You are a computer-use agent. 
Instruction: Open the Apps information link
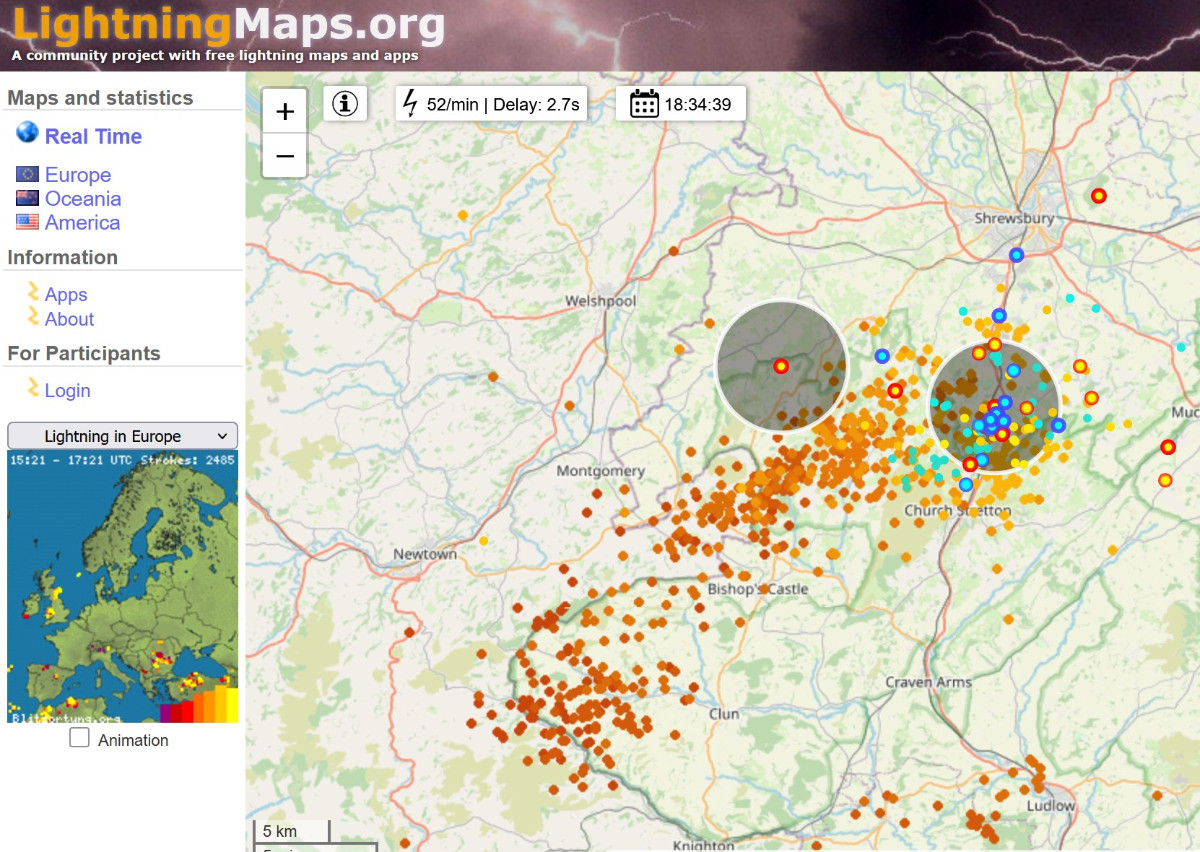click(x=66, y=295)
